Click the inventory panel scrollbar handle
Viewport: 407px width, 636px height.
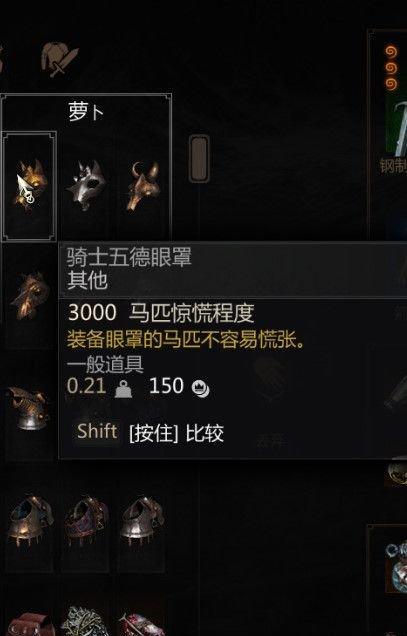(199, 159)
